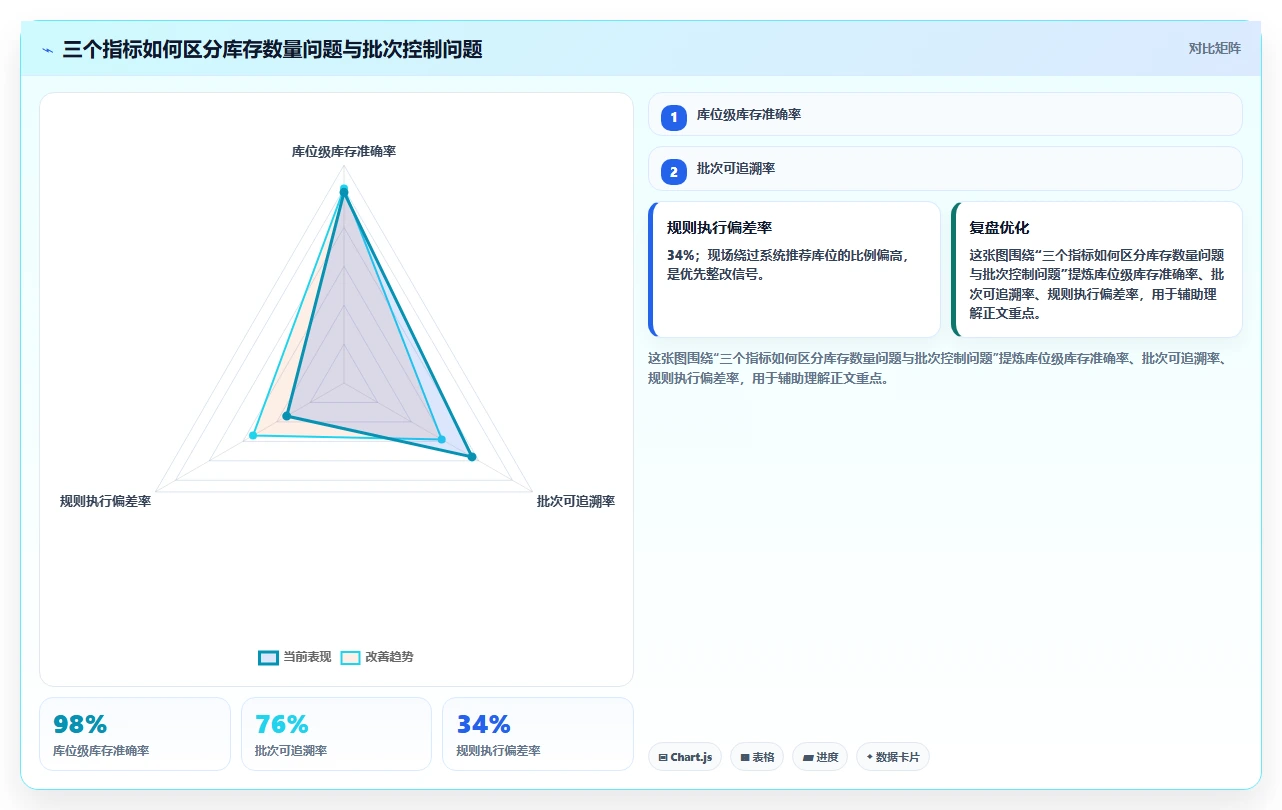Click the 34% 规则执行偏差率 stat card
The height and width of the screenshot is (810, 1282).
click(538, 734)
